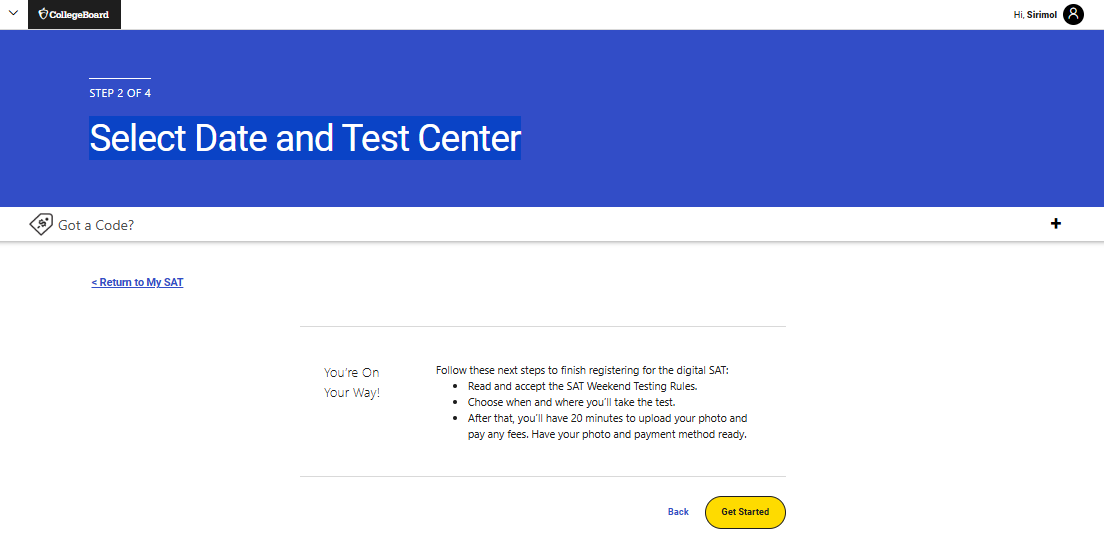The image size is (1104, 544).
Task: Click the discount tag icon
Action: [x=41, y=224]
